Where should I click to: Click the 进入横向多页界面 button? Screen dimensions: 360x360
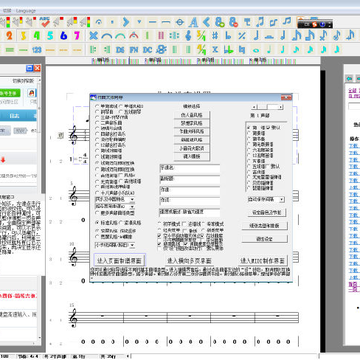190,260
